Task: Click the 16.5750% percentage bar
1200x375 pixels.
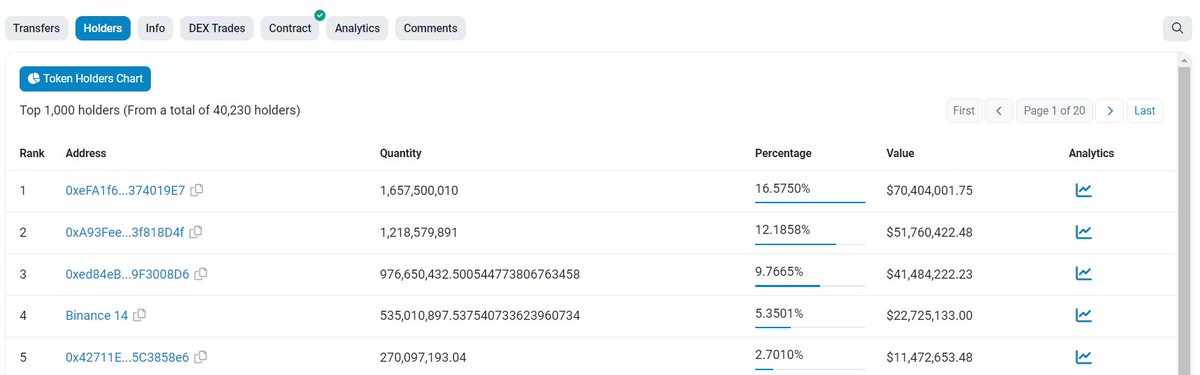Action: [x=810, y=202]
